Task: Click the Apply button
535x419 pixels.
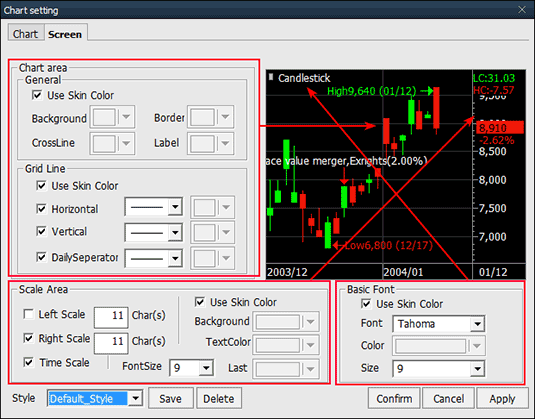Action: [502, 398]
